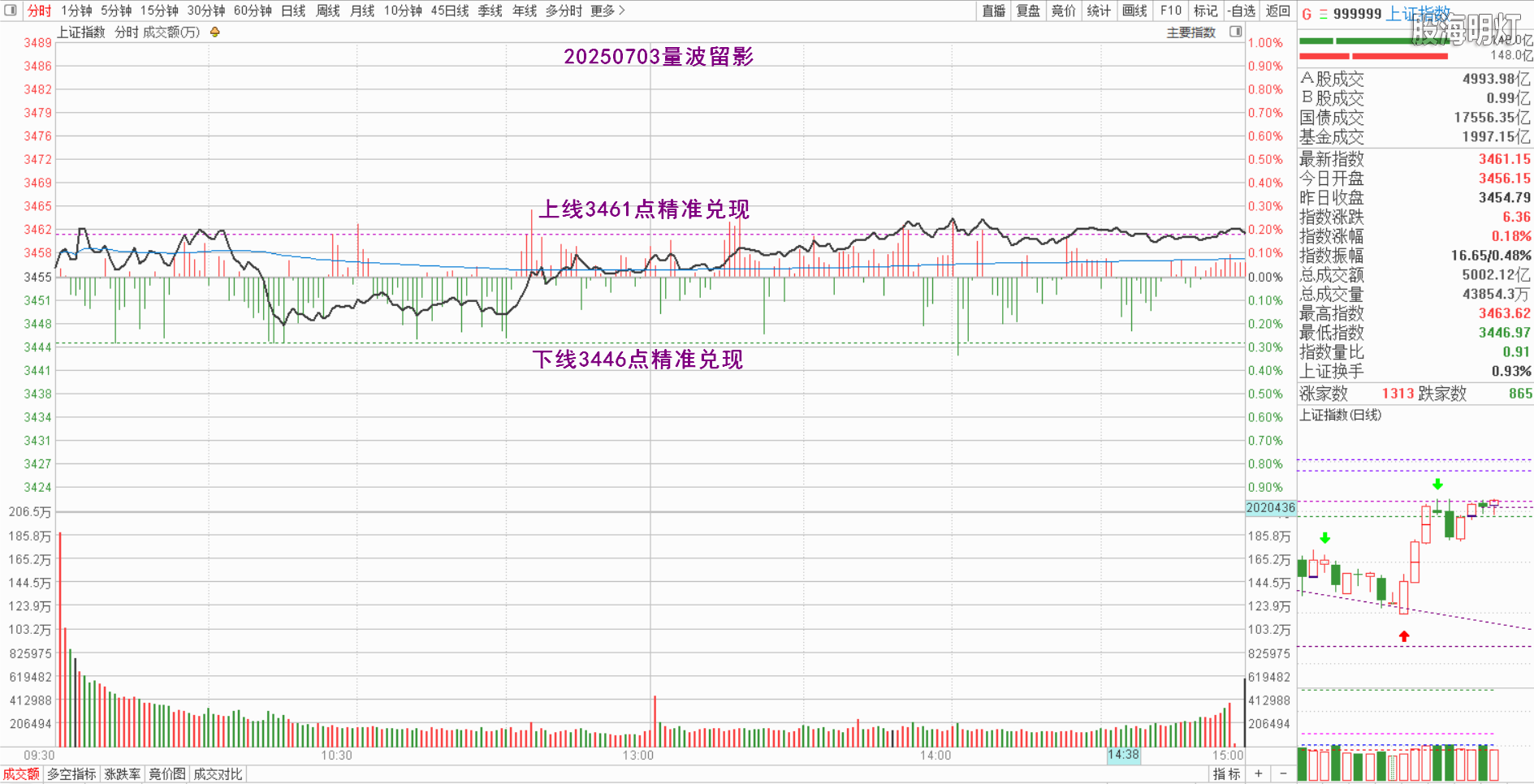Click the 最低指数 value 3446.97

(1504, 333)
